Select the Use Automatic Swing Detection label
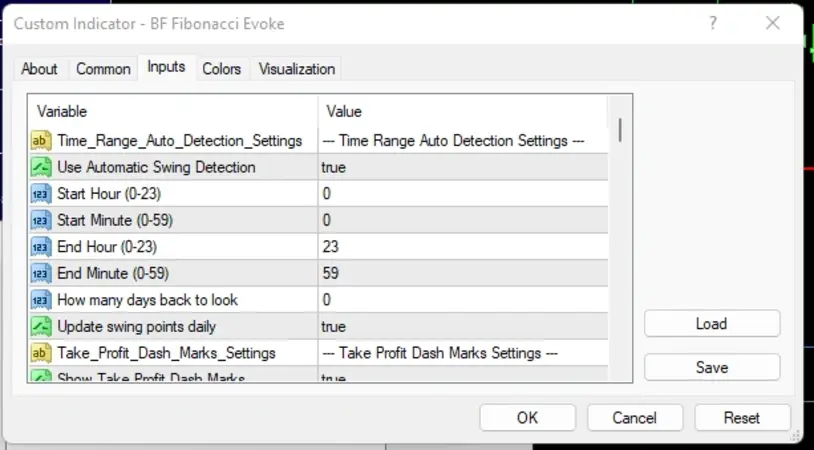 tap(156, 167)
